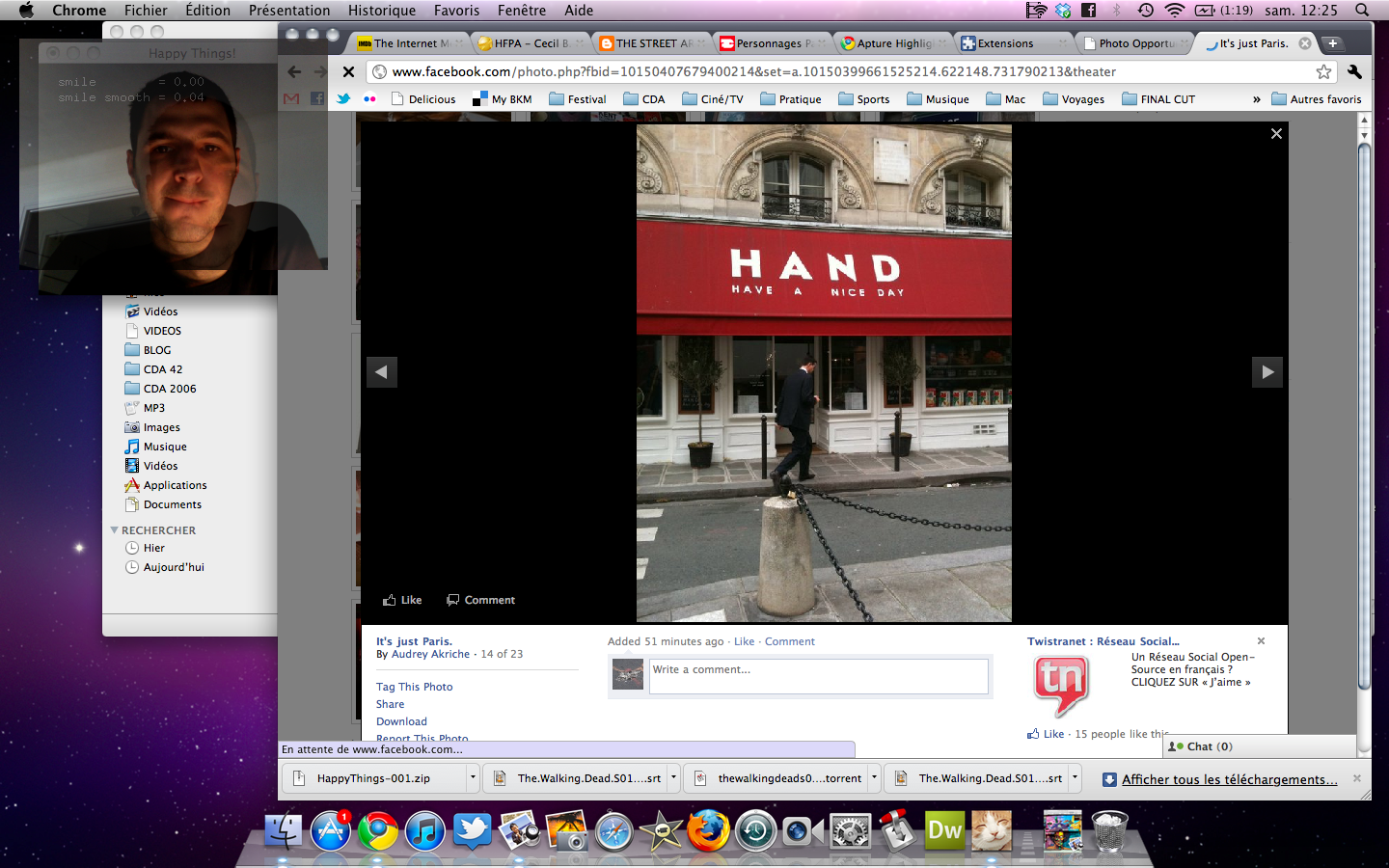
Task: Open the Twitter bookmark icon
Action: (x=343, y=98)
